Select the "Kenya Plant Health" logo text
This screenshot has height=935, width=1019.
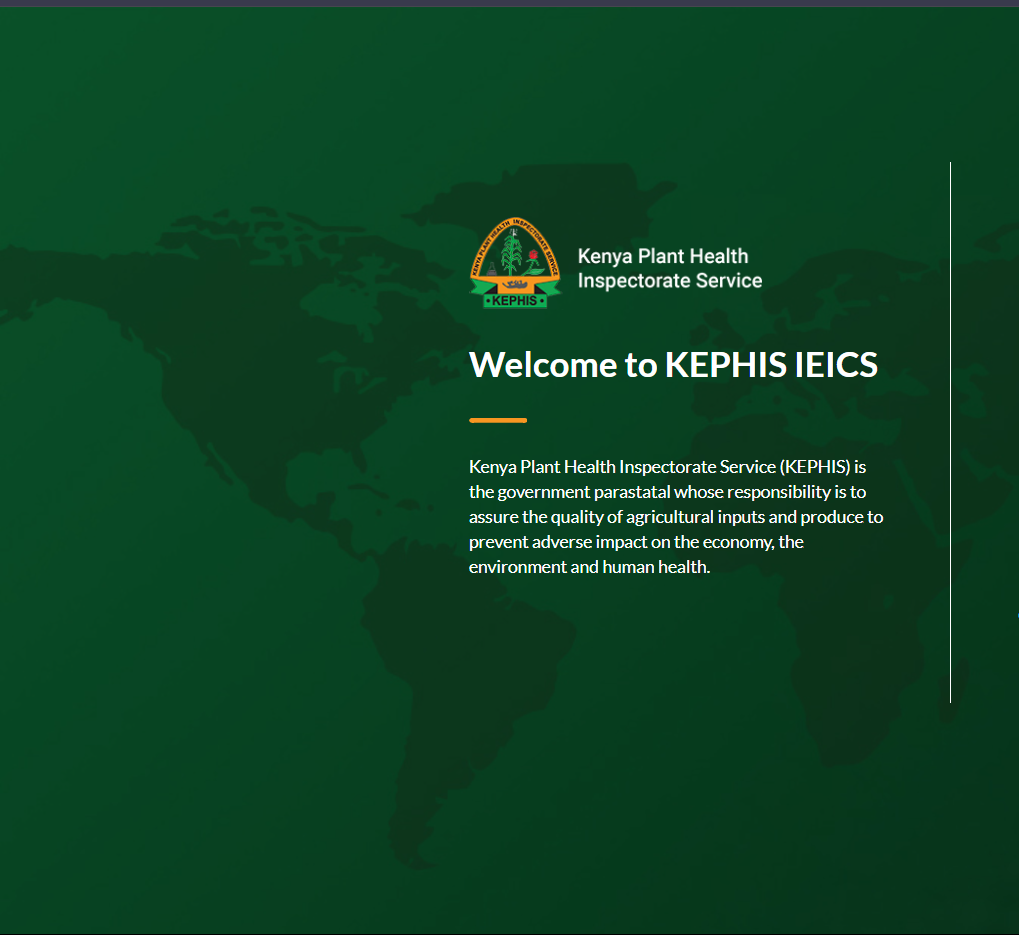[662, 256]
